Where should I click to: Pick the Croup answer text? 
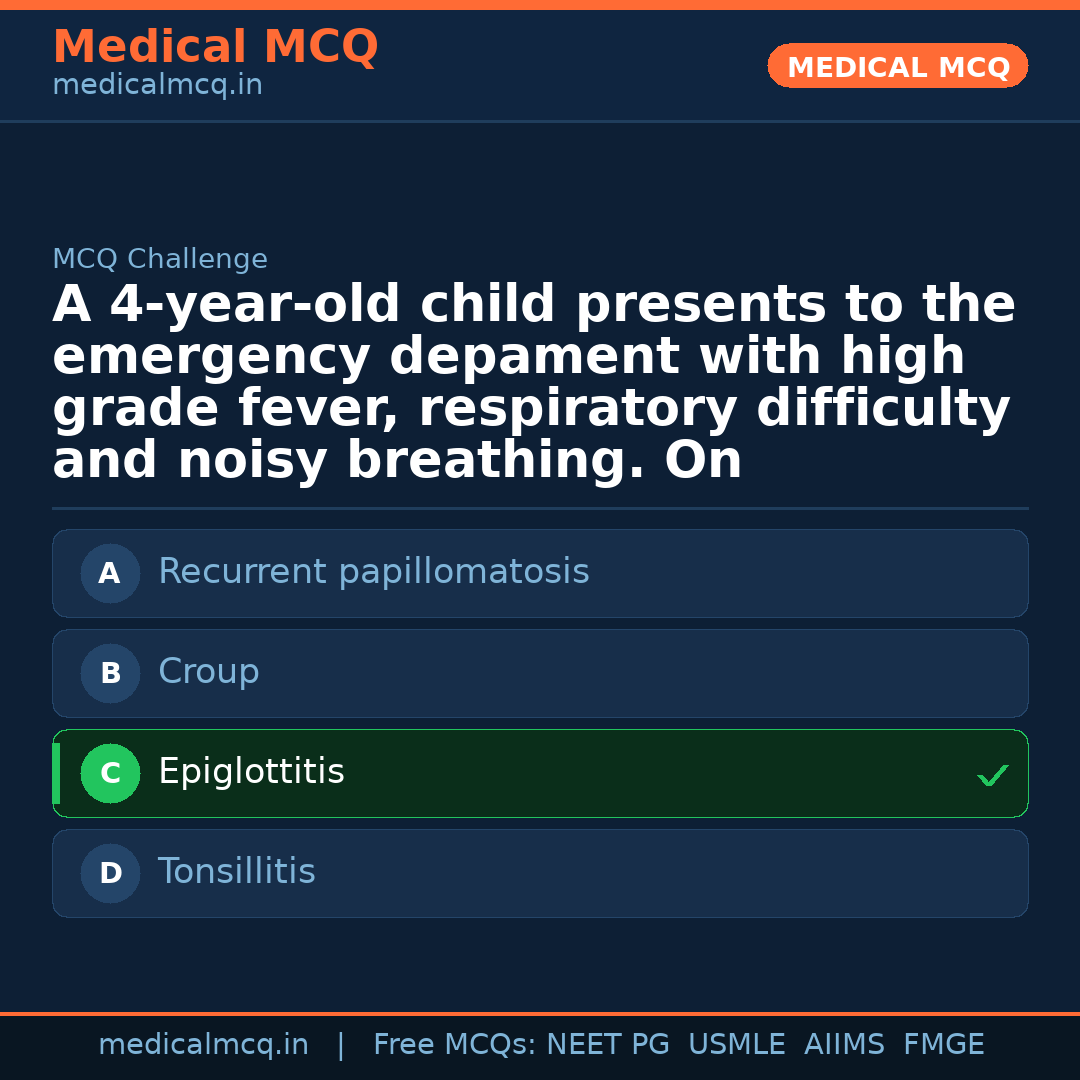(208, 672)
